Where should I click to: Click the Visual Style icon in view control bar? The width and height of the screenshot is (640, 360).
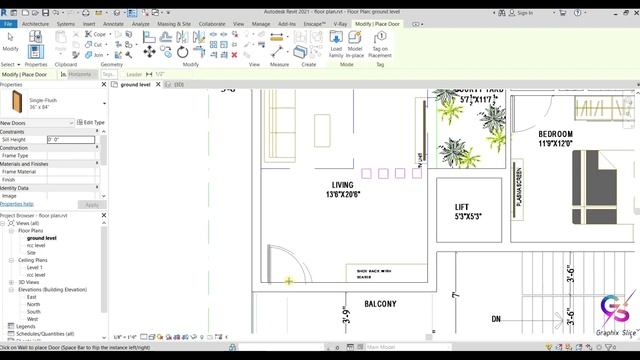[x=151, y=337]
